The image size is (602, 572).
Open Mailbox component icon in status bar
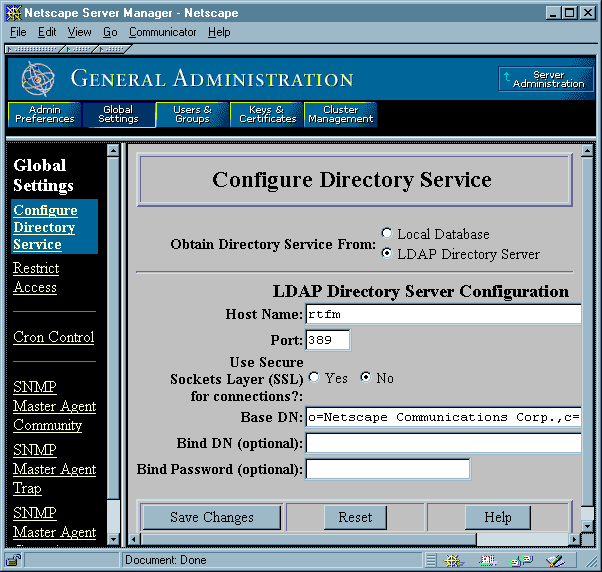tap(488, 560)
